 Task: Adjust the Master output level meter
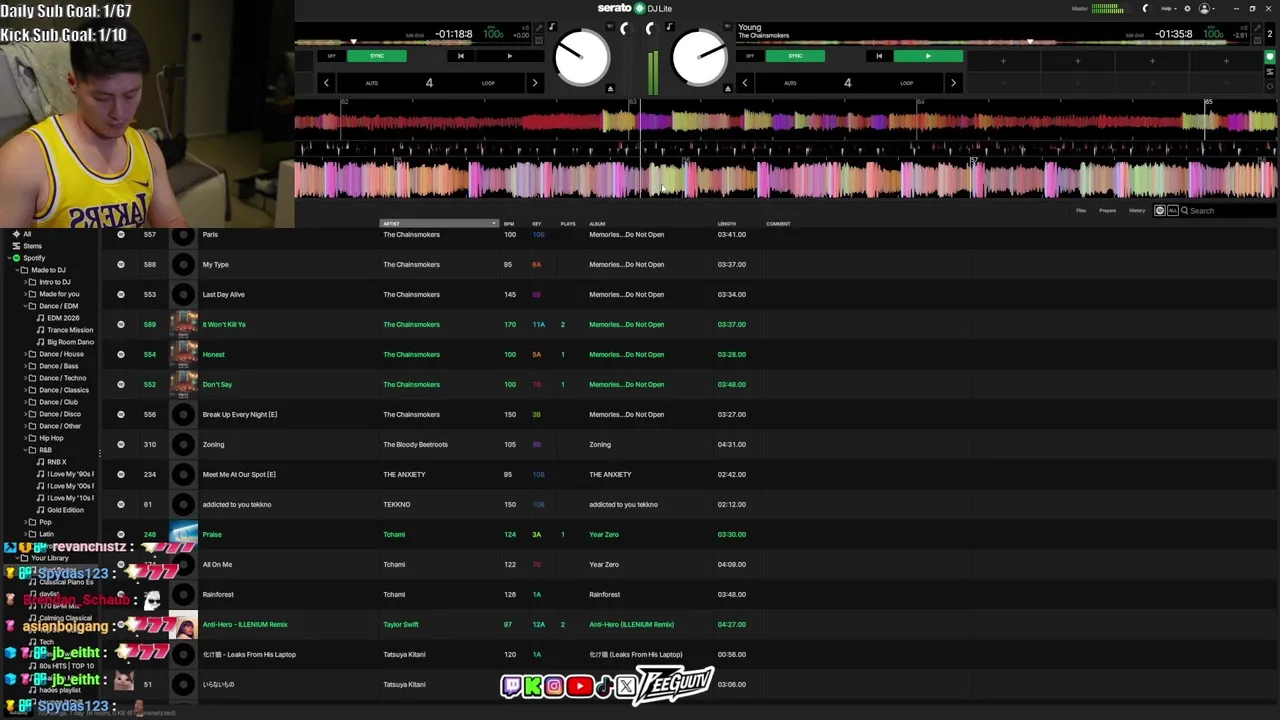click(x=1107, y=9)
